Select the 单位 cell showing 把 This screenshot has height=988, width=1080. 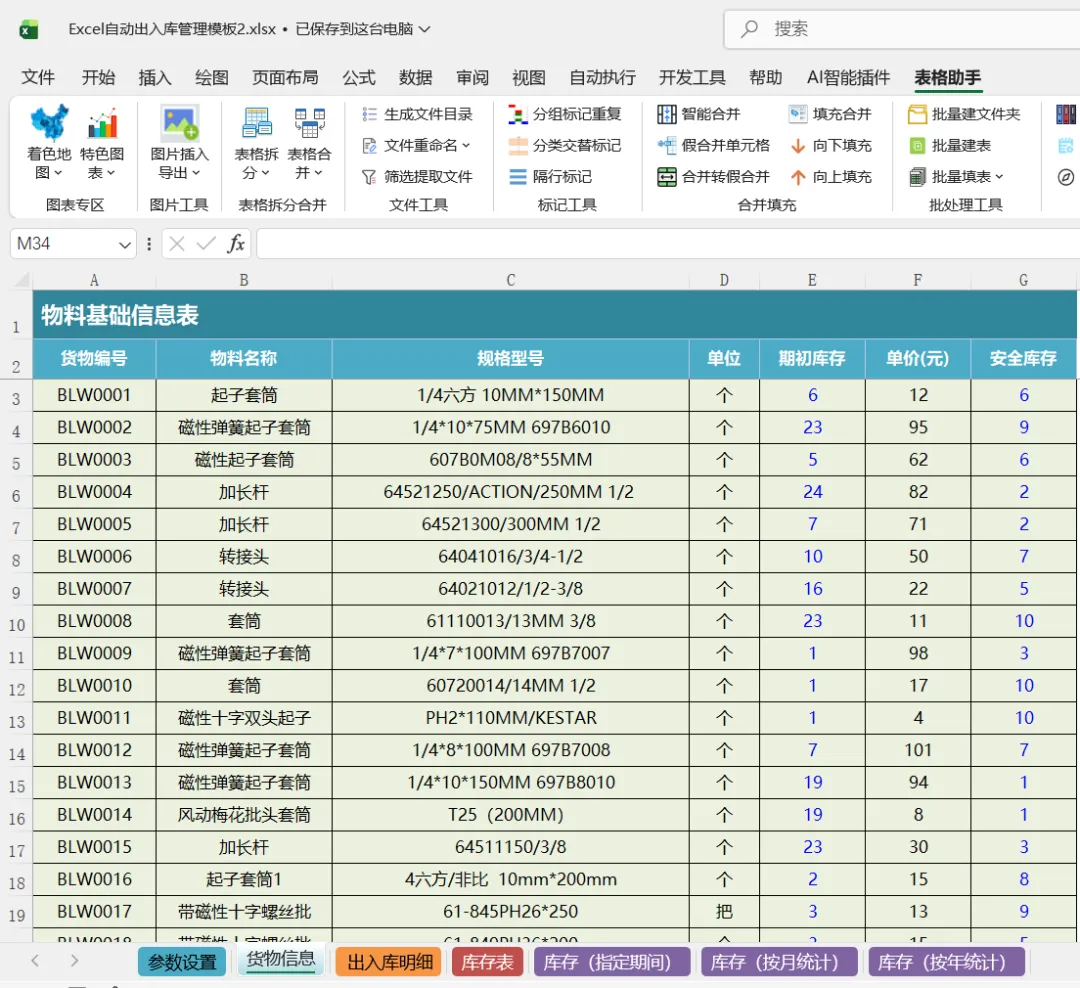click(x=724, y=912)
